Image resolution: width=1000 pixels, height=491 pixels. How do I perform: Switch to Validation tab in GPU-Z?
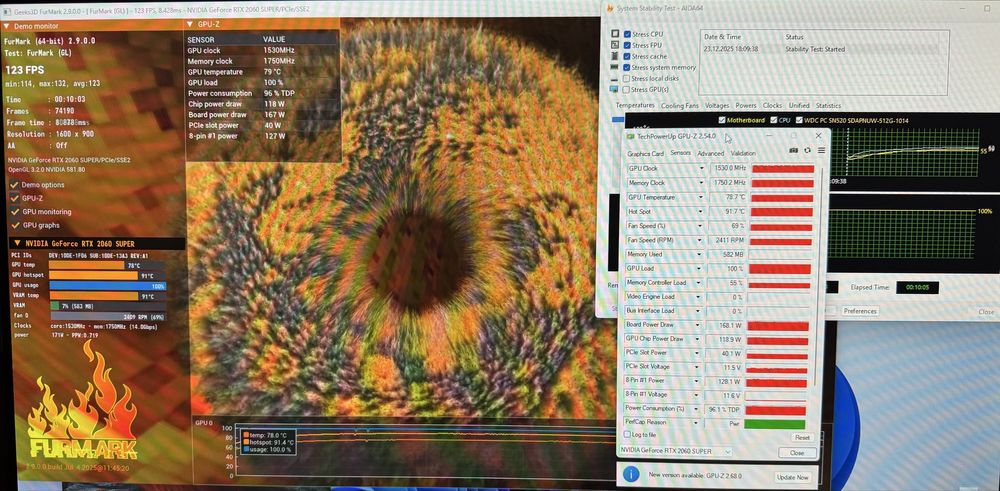(x=743, y=154)
